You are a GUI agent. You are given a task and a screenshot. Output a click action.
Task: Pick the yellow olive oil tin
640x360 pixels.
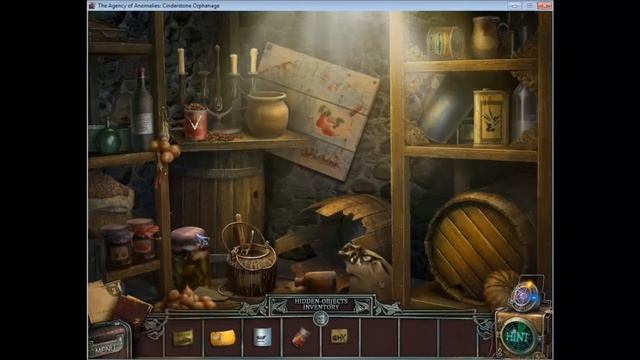(491, 118)
